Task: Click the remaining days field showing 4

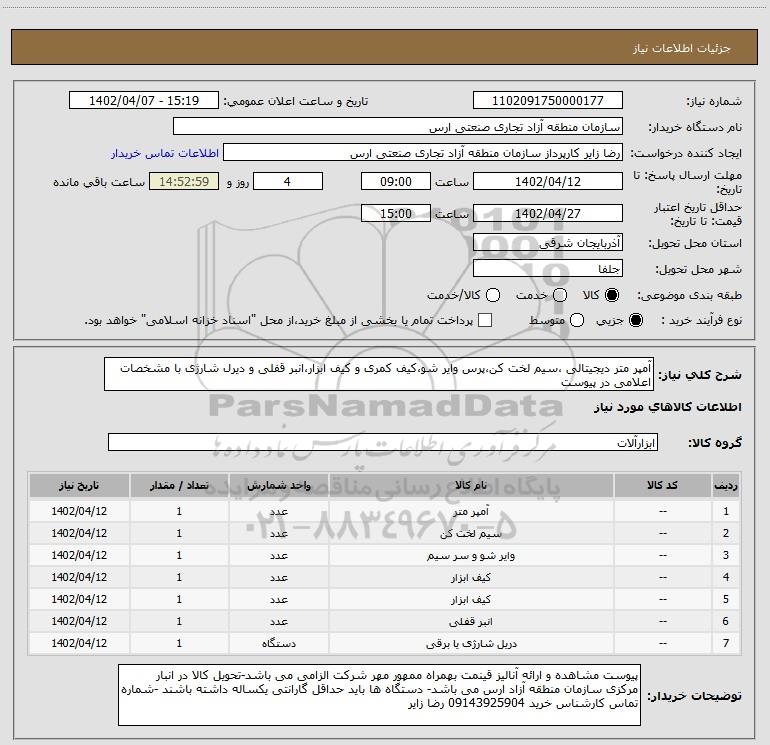Action: (288, 181)
